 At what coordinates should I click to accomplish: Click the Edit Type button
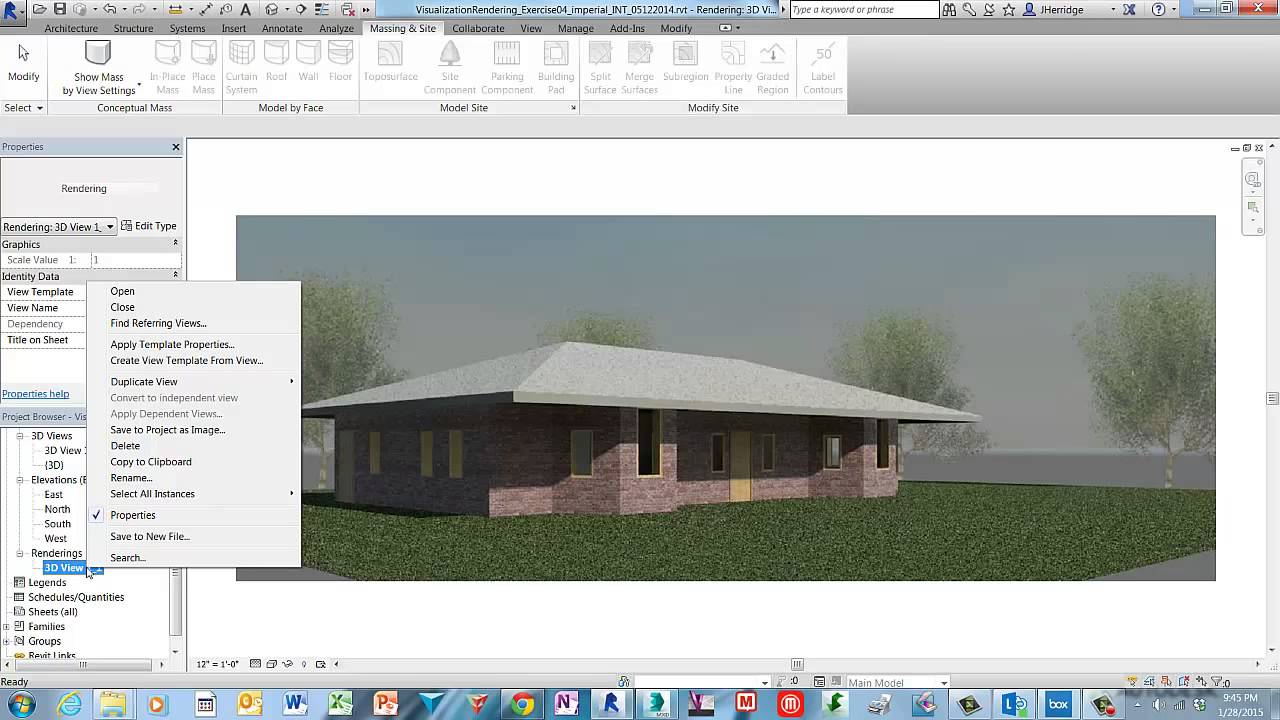pyautogui.click(x=149, y=226)
